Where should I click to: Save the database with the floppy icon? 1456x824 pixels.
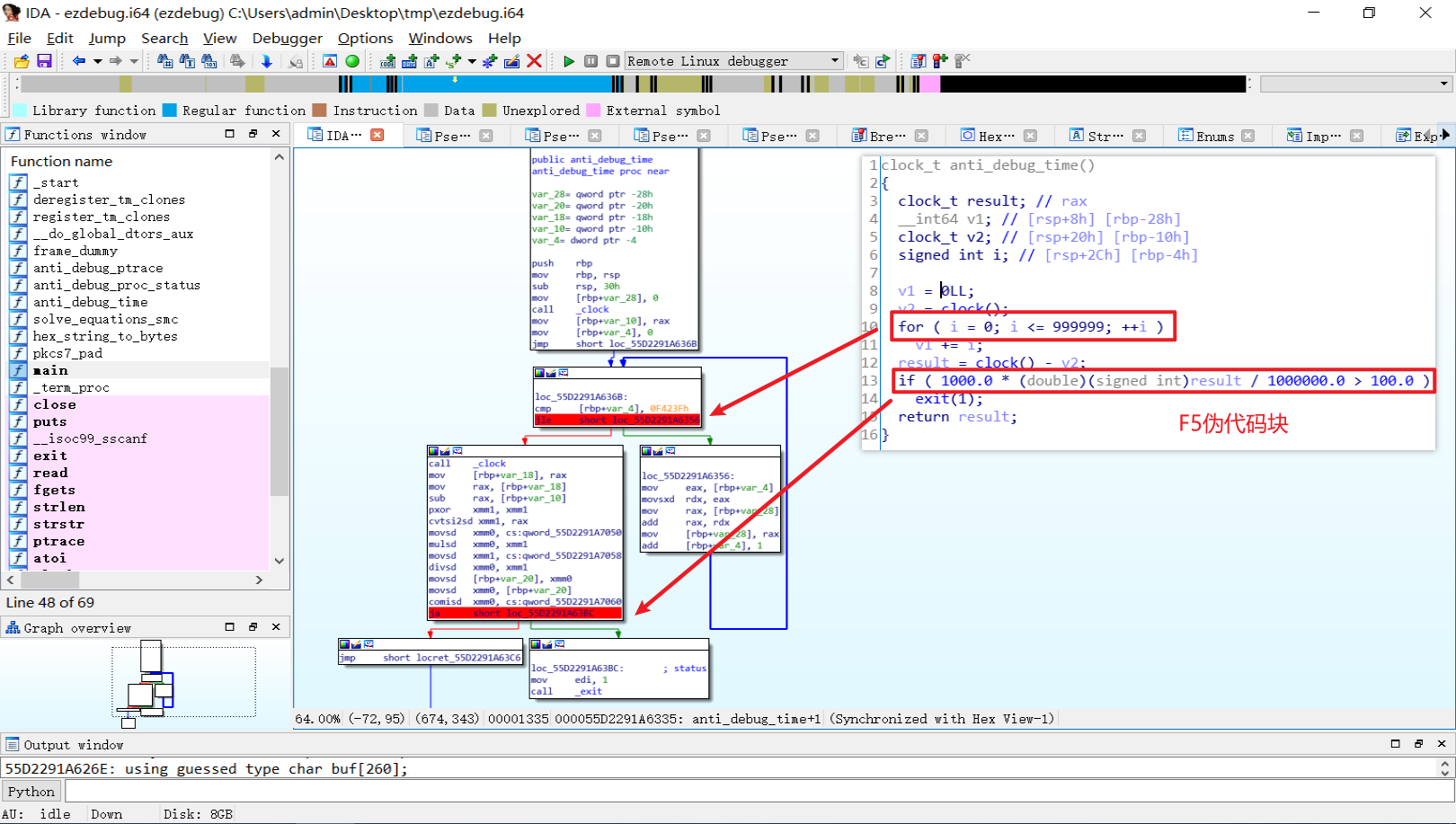(x=44, y=61)
